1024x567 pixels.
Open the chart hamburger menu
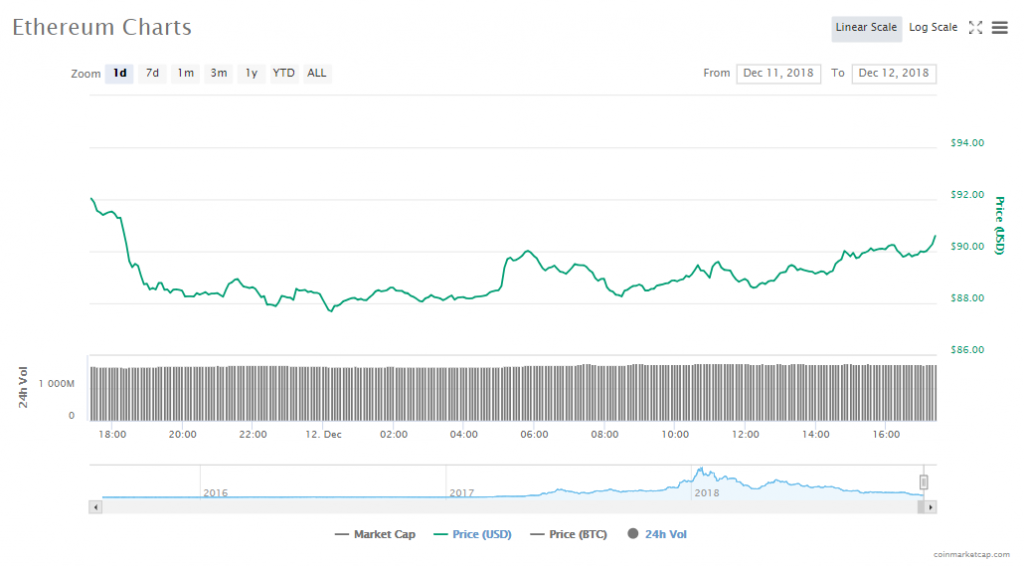coord(999,28)
